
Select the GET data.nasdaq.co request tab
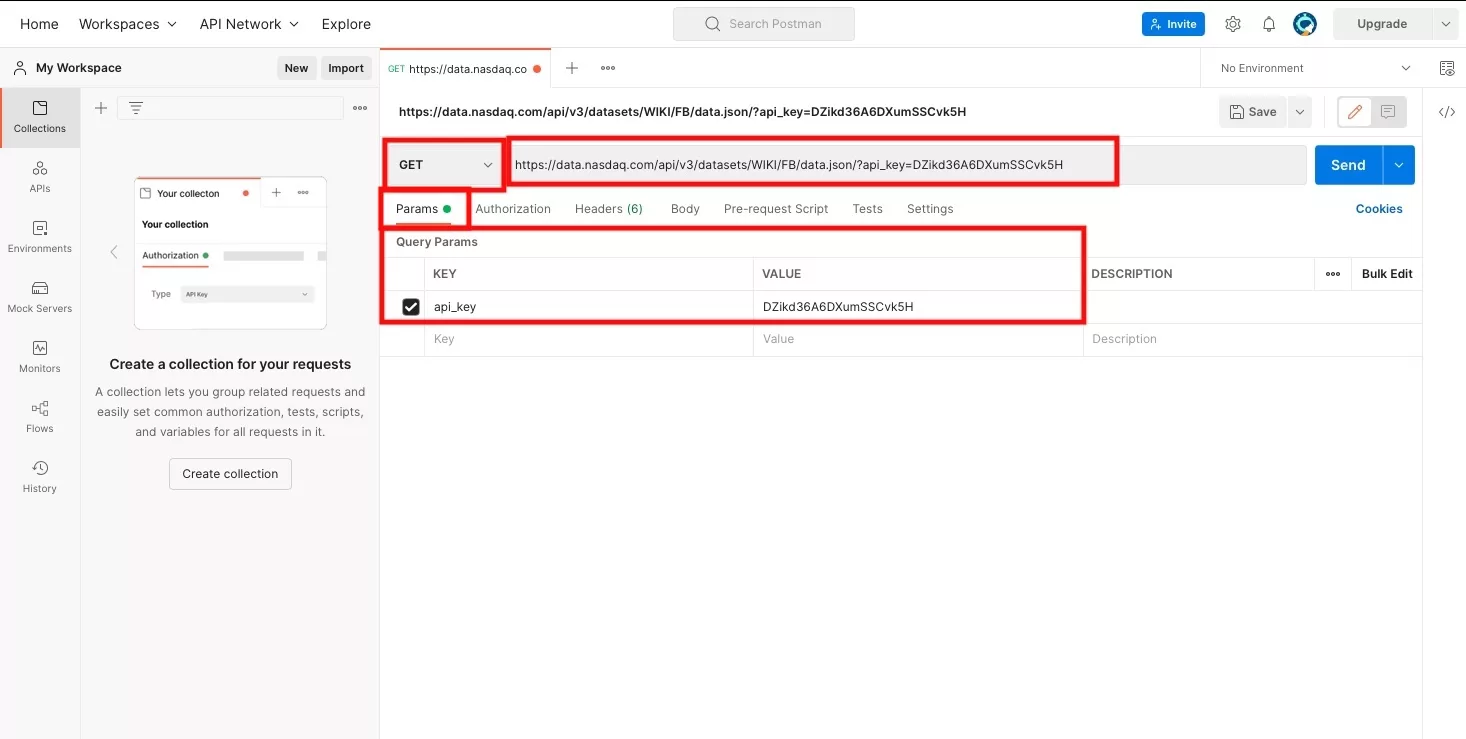pyautogui.click(x=466, y=69)
